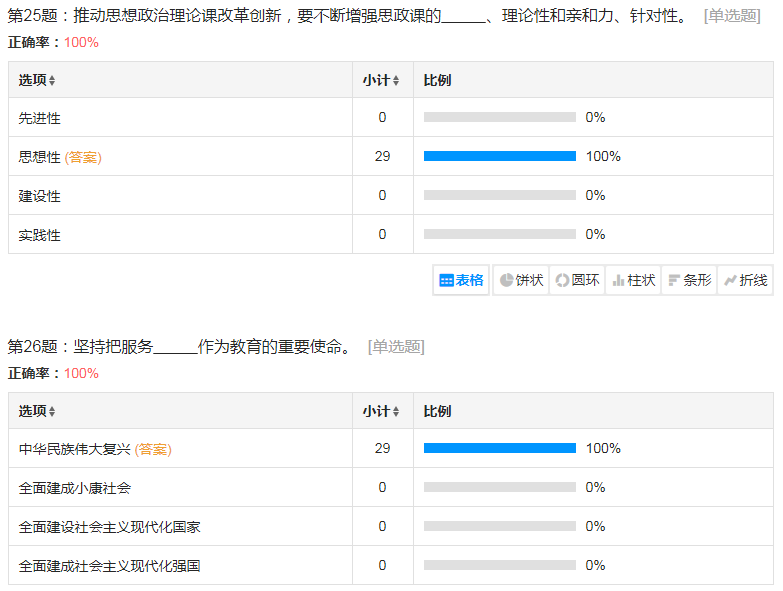Select the 圆环 donut chart icon

(x=577, y=280)
